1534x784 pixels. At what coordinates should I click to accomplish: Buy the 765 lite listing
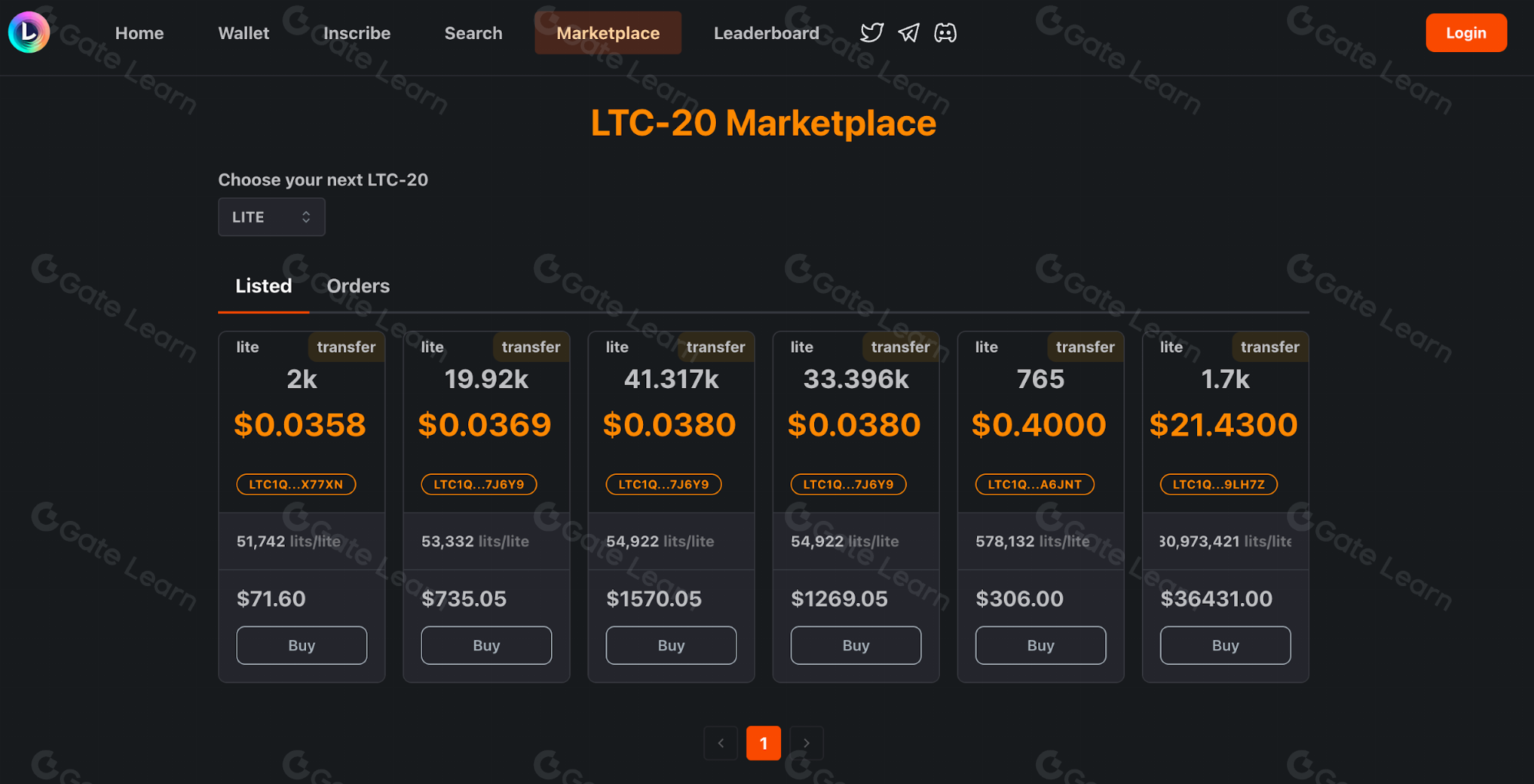pos(1040,645)
